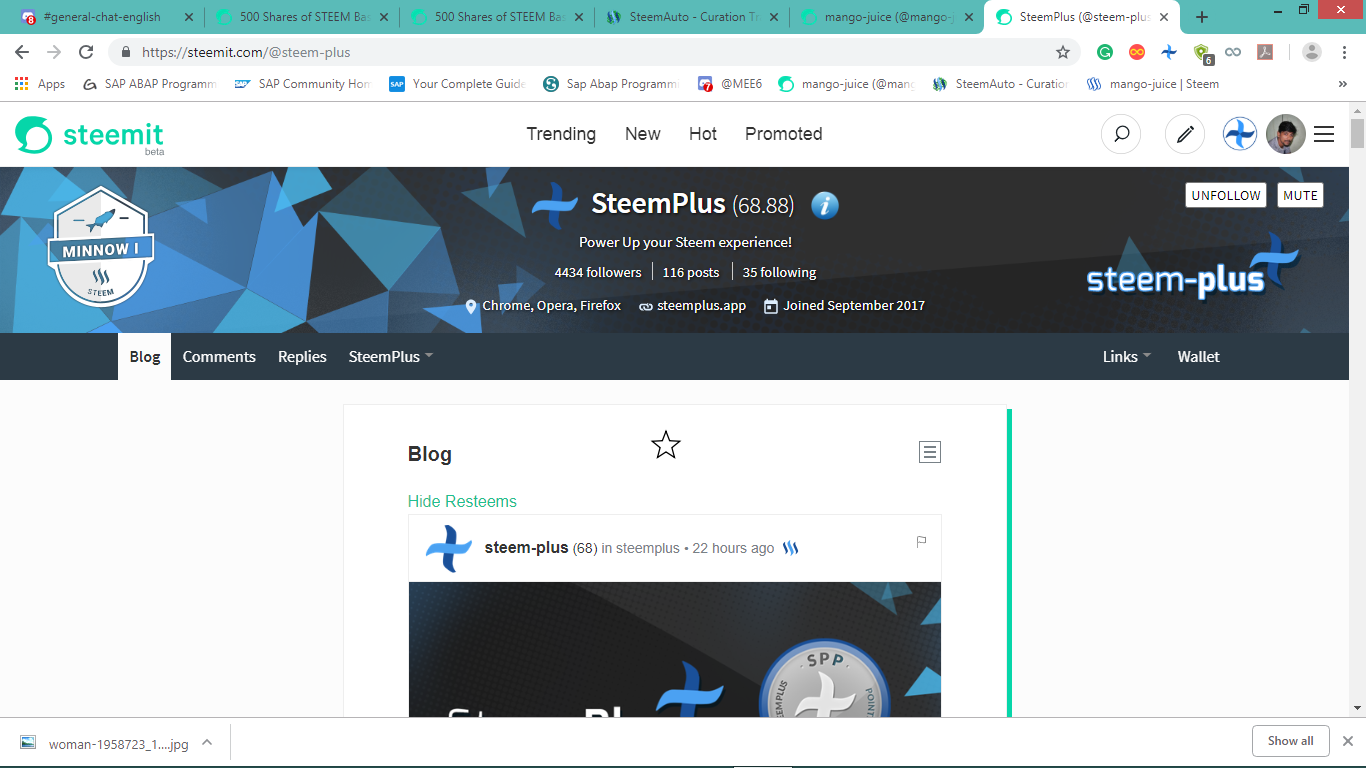
Task: Open a new browser tab
Action: pos(1202,17)
